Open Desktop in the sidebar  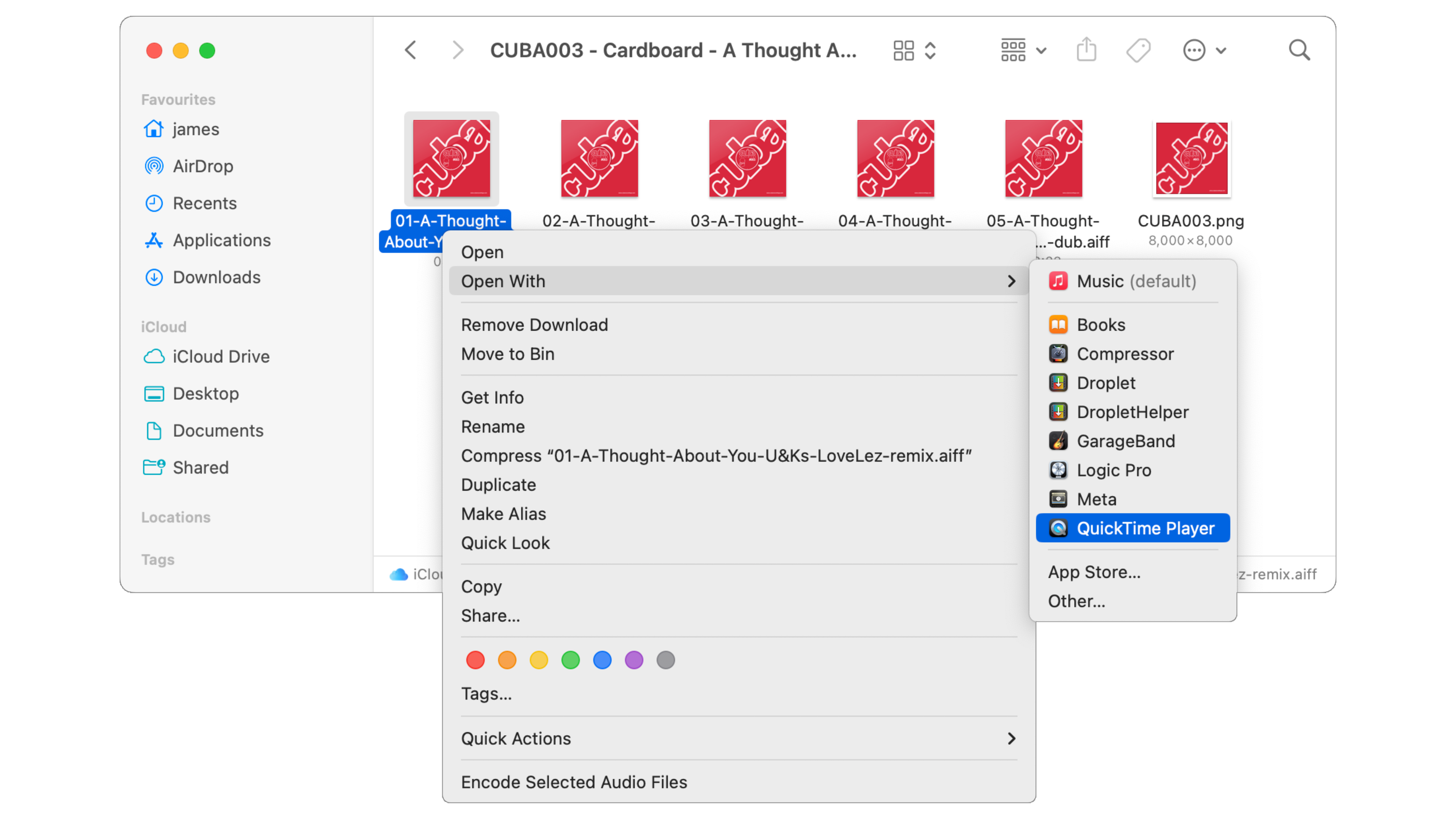[191, 394]
